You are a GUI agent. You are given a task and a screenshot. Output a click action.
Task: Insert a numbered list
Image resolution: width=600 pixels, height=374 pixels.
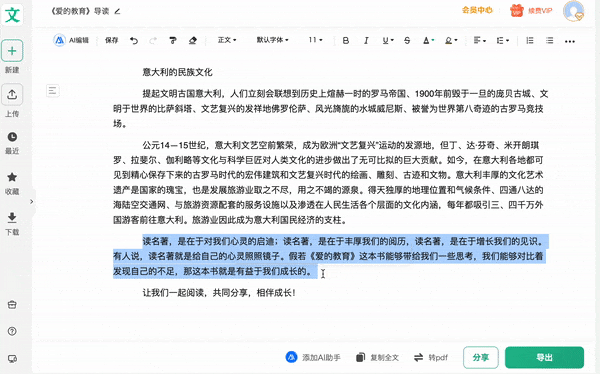coord(530,41)
